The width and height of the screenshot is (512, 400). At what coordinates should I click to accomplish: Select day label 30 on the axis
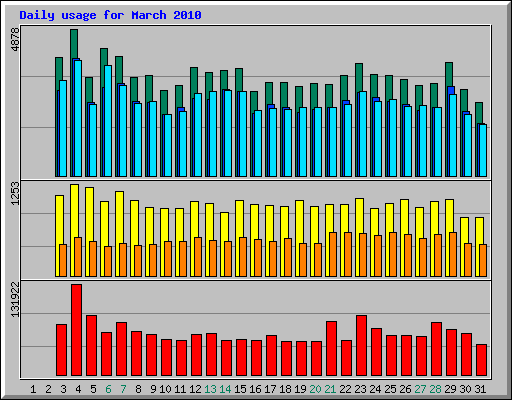(465, 389)
